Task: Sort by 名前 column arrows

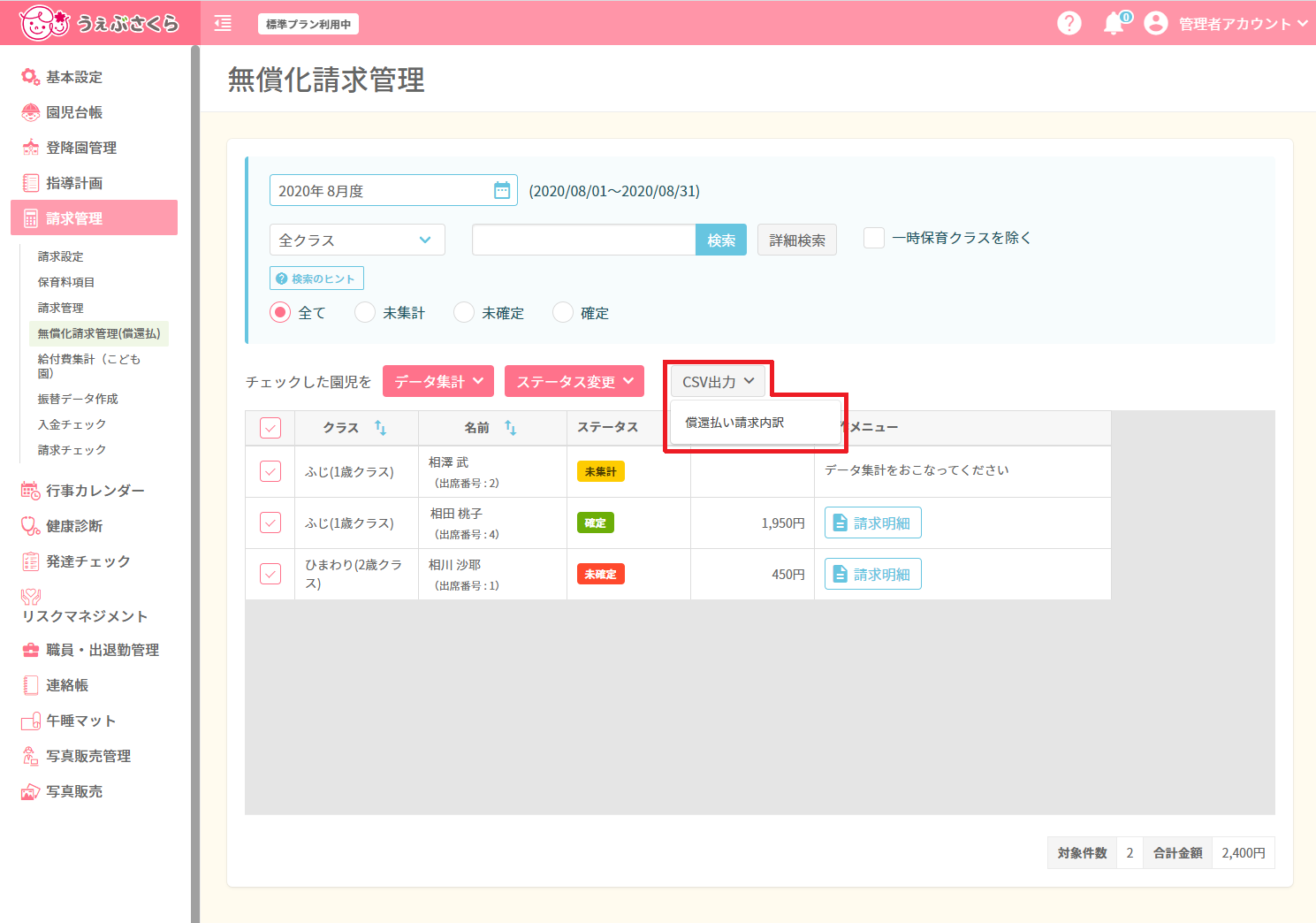Action: pos(511,428)
